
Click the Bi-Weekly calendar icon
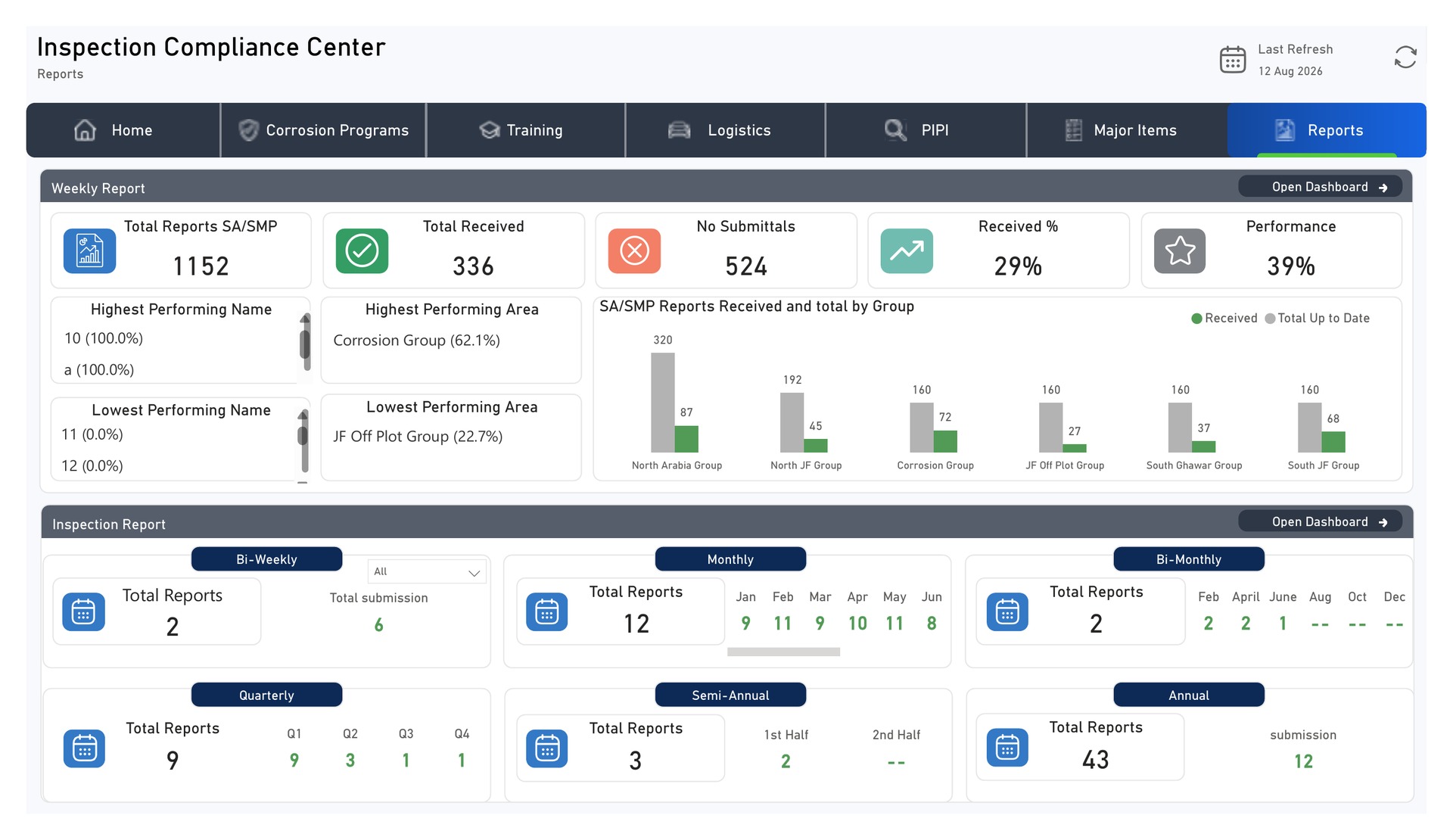83,612
